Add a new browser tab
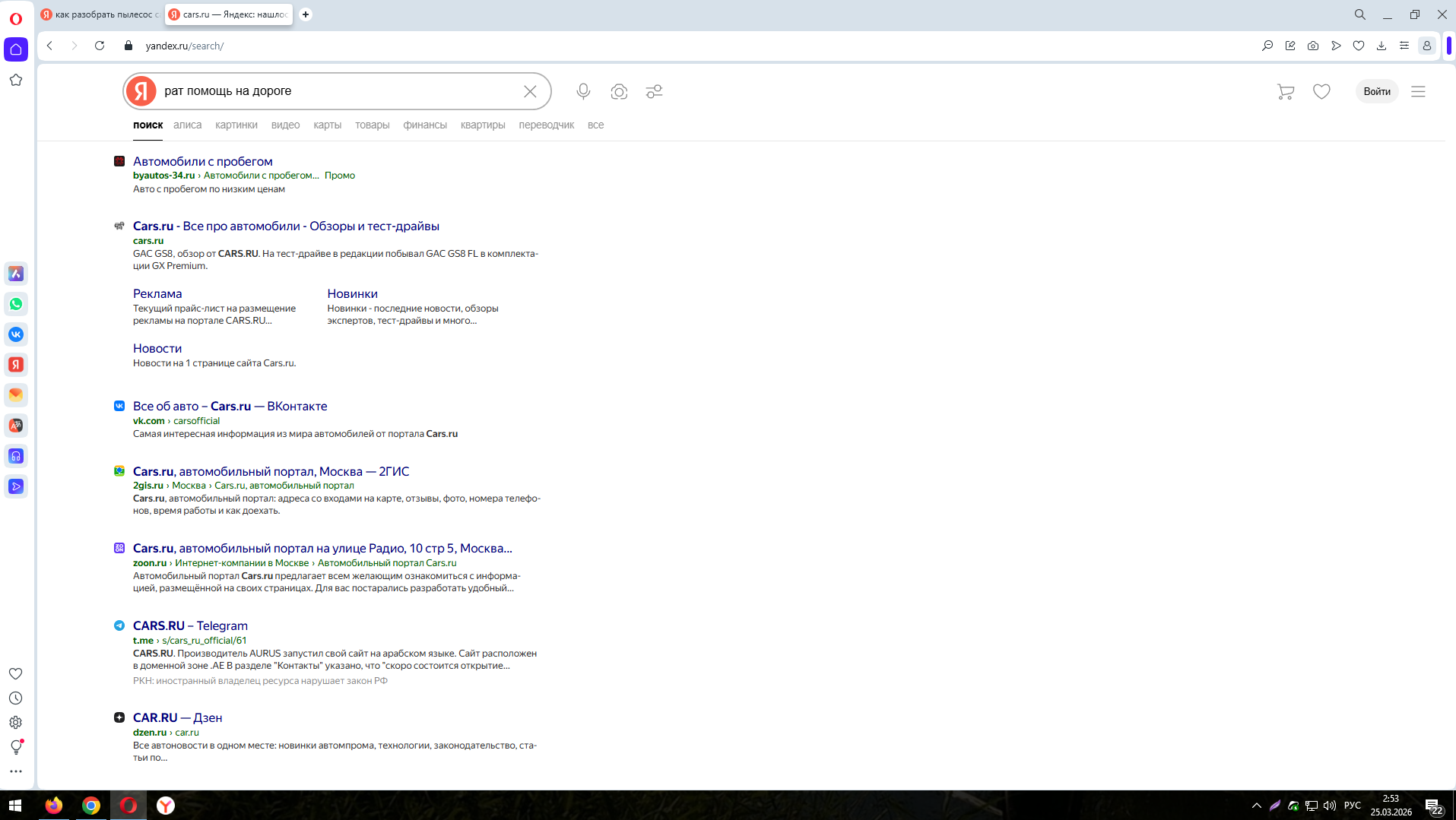 306,14
